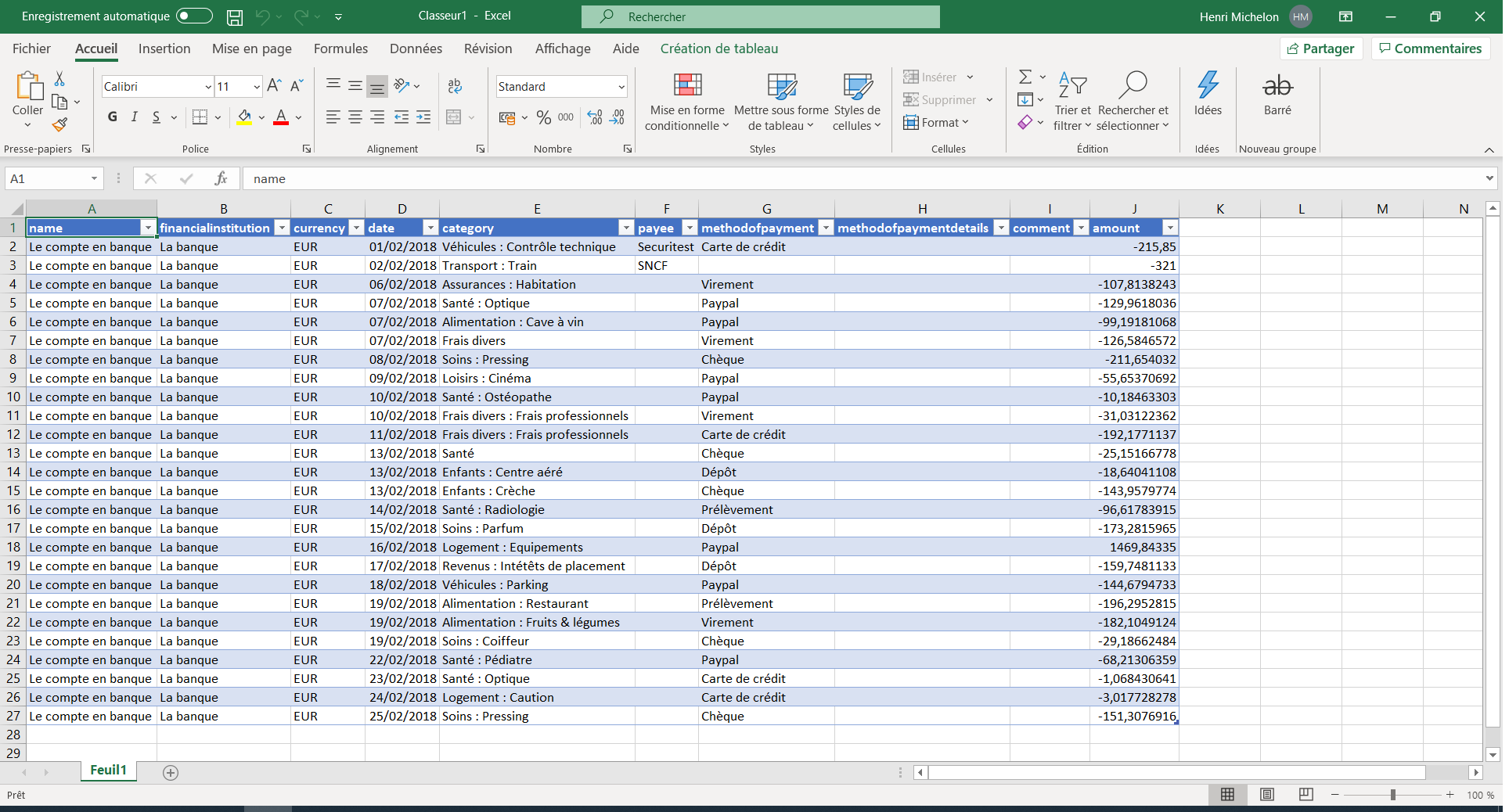This screenshot has width=1509, height=812.
Task: Open the Format cells button
Action: pyautogui.click(x=936, y=123)
